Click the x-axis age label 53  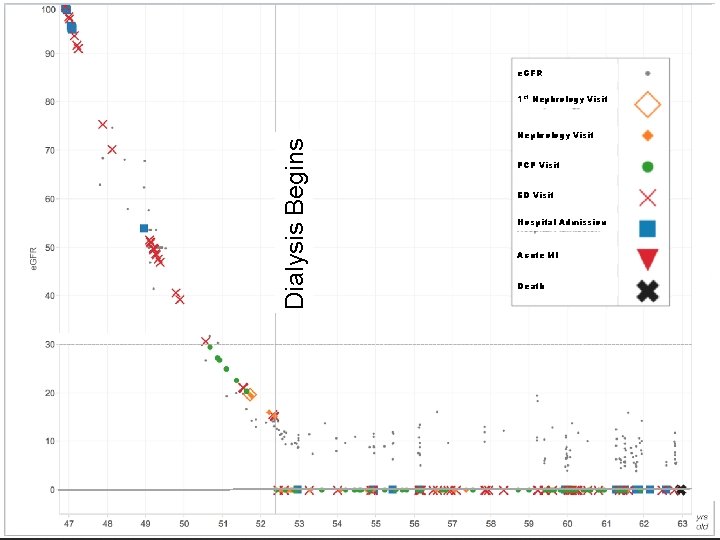(299, 524)
